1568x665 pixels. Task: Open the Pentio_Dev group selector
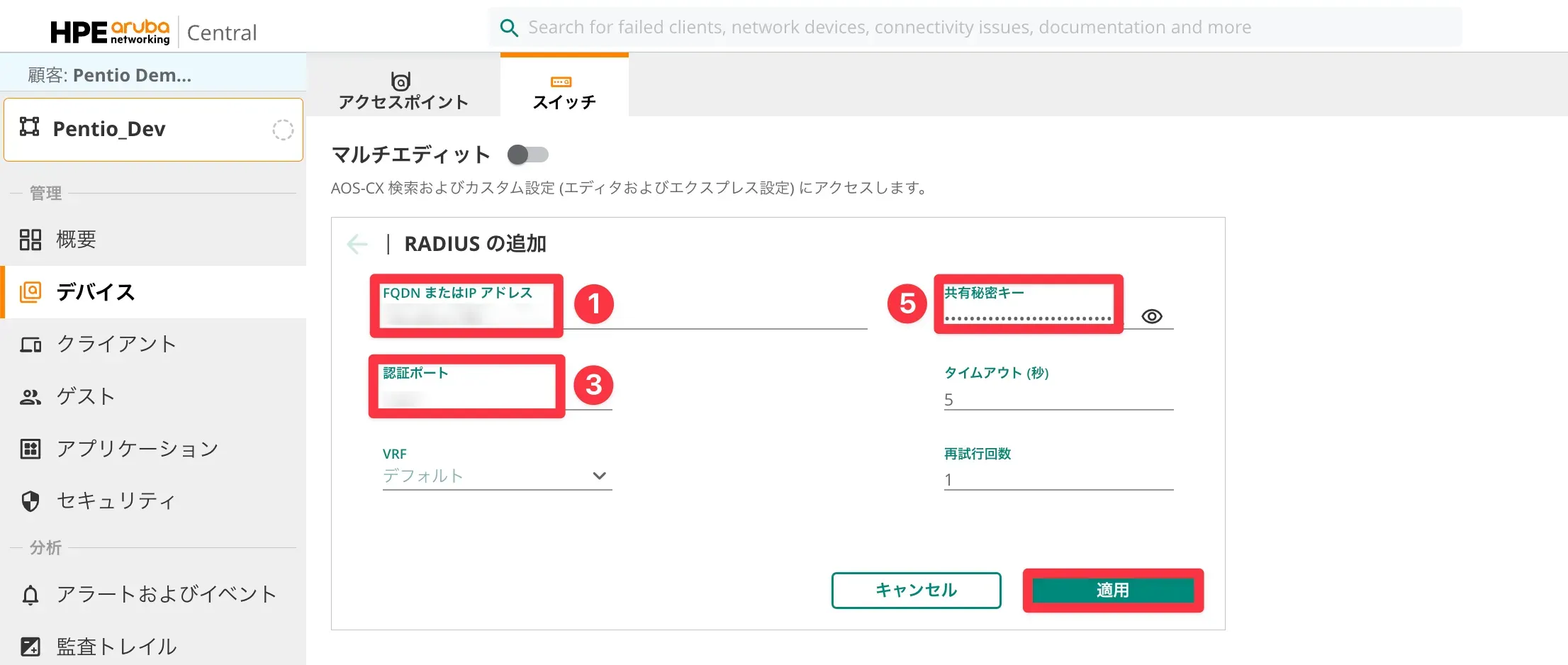[x=153, y=129]
